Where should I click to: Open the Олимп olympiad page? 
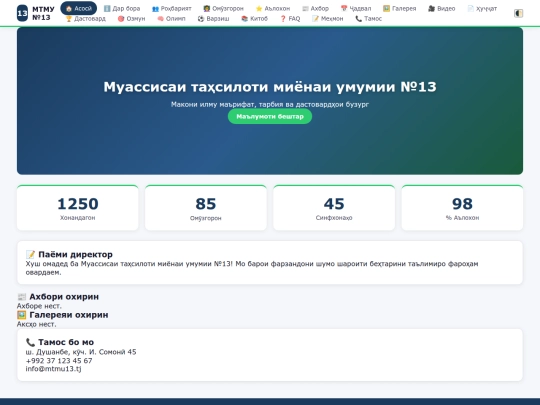[x=171, y=19]
